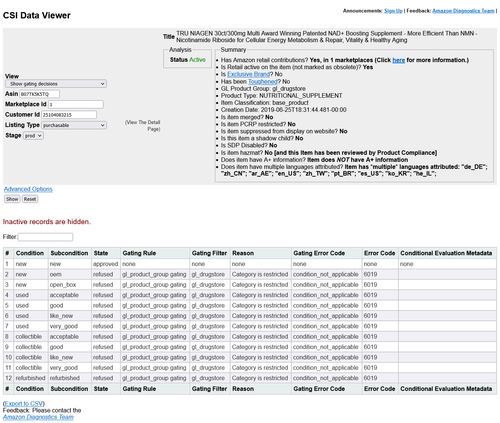Image resolution: width=500 pixels, height=423 pixels.
Task: Click the top Gating Filter column header
Action: click(209, 253)
